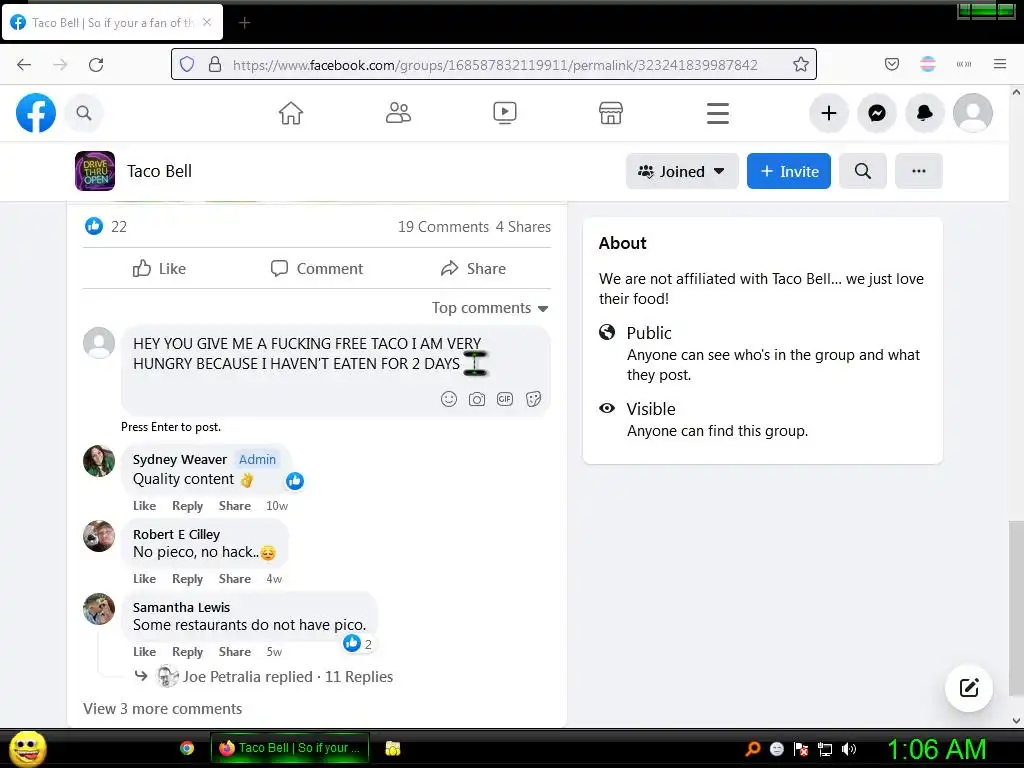Open the smiley start menu button
Screen dimensions: 1024x768
pos(27,748)
